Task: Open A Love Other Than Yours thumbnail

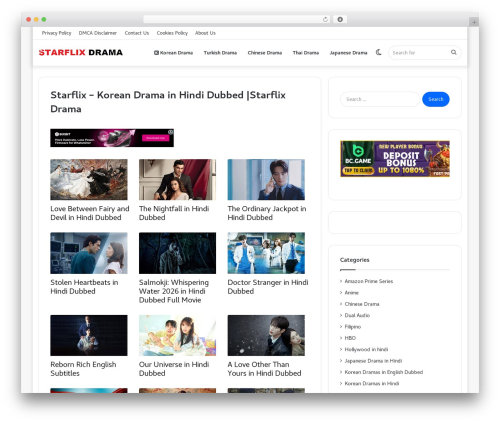Action: 266,335
